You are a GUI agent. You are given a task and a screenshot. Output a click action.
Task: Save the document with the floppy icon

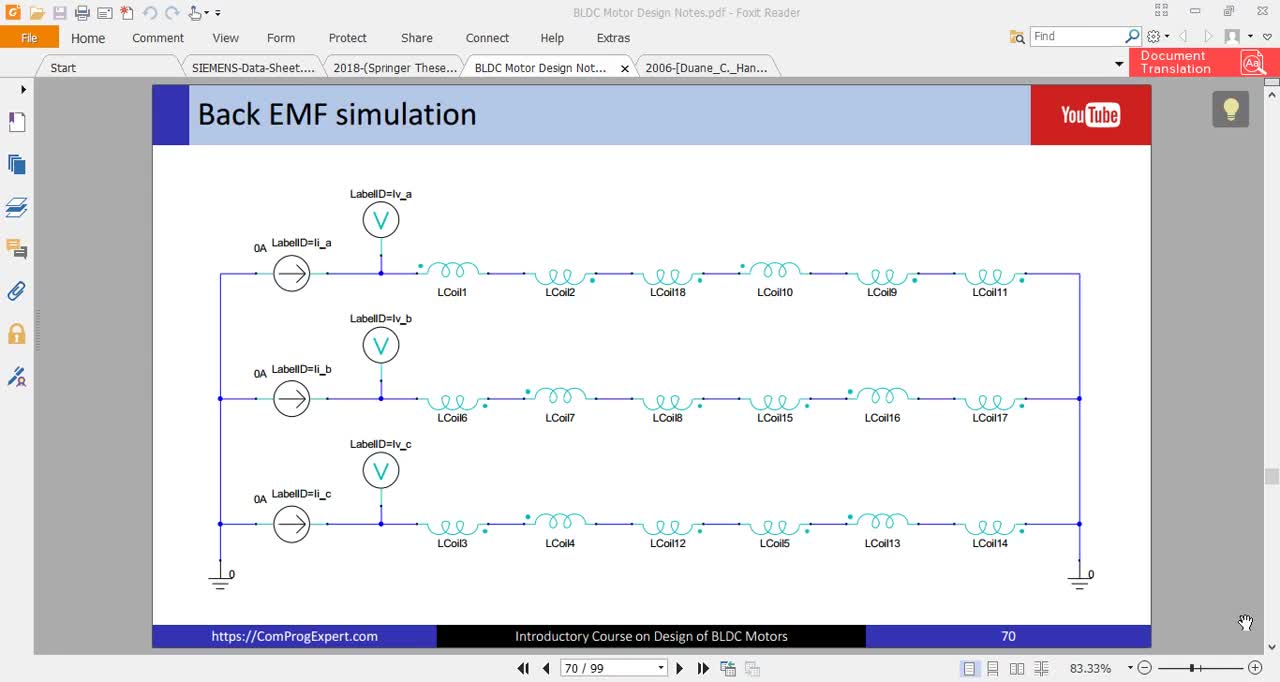tap(59, 13)
